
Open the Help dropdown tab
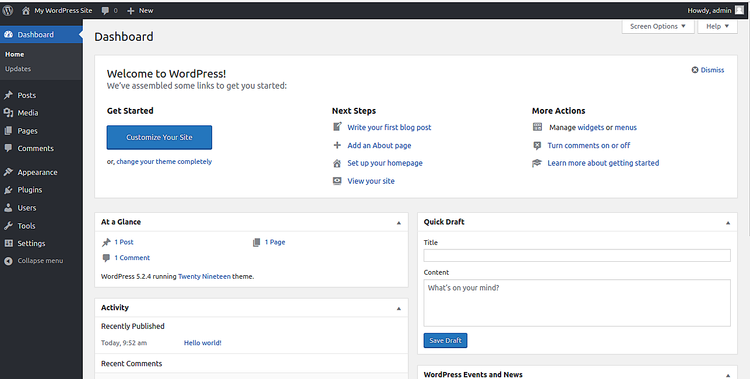717,26
